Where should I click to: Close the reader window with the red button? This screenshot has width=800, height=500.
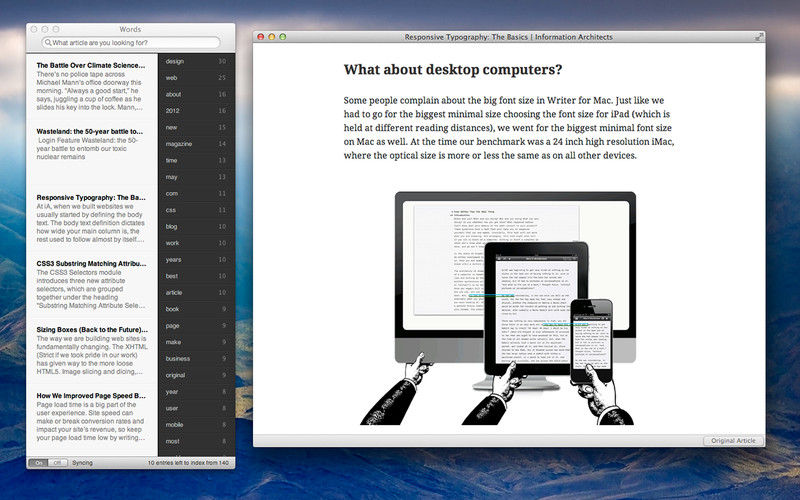pos(260,37)
